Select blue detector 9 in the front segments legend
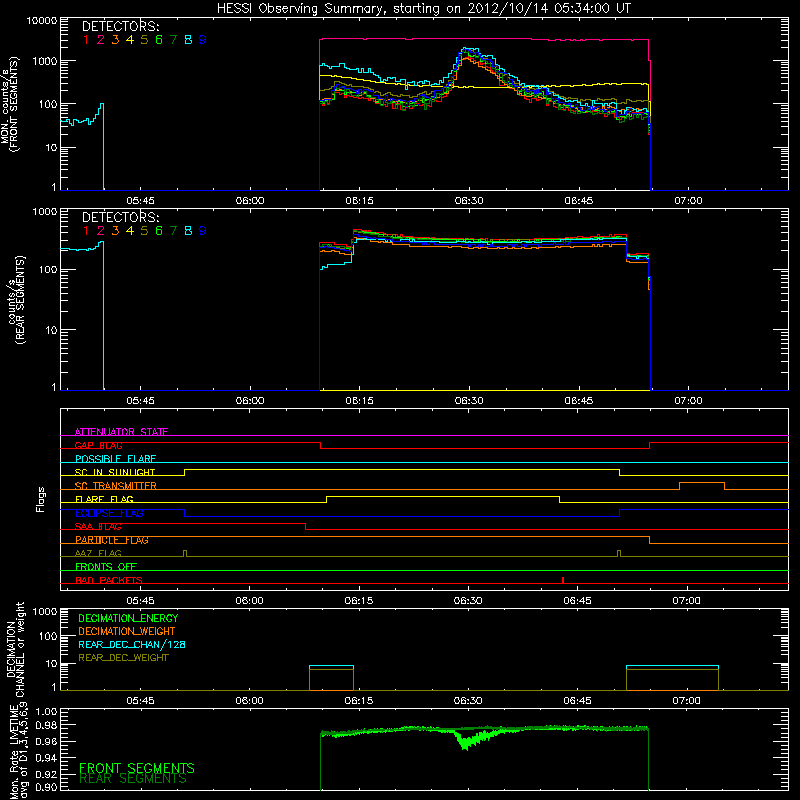Viewport: 800px width, 800px height. pyautogui.click(x=203, y=40)
